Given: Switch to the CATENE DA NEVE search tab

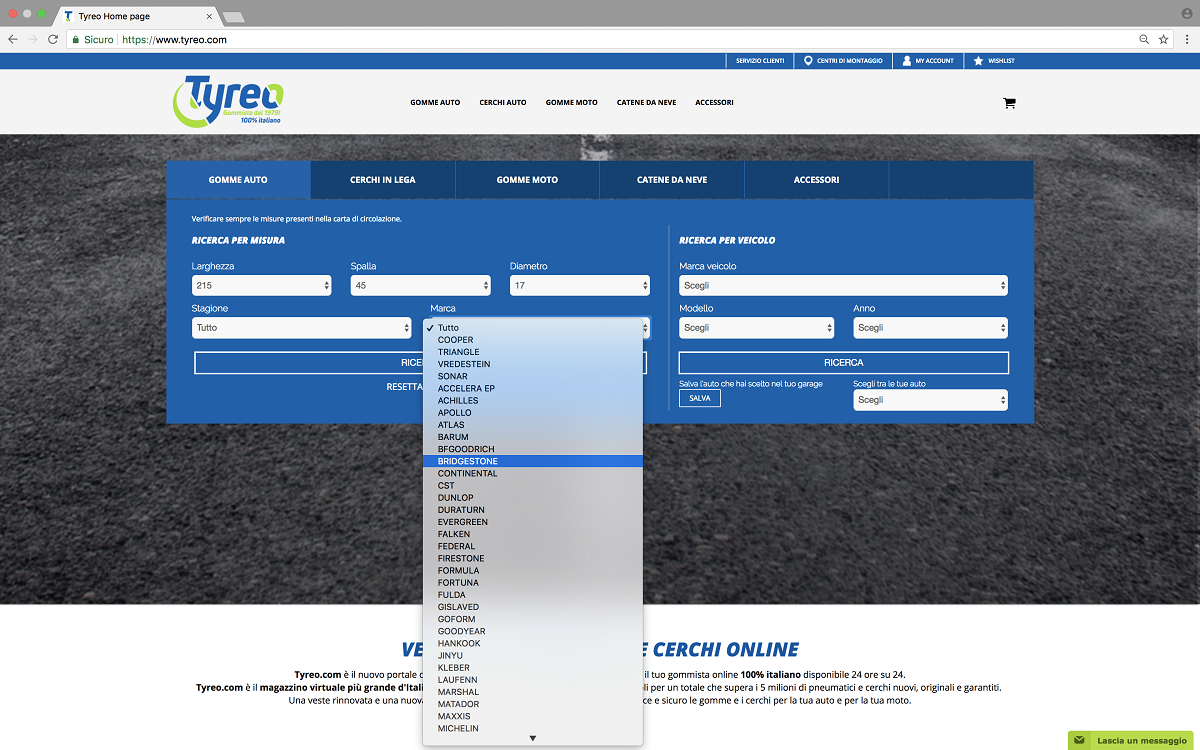Looking at the screenshot, I should [x=672, y=180].
